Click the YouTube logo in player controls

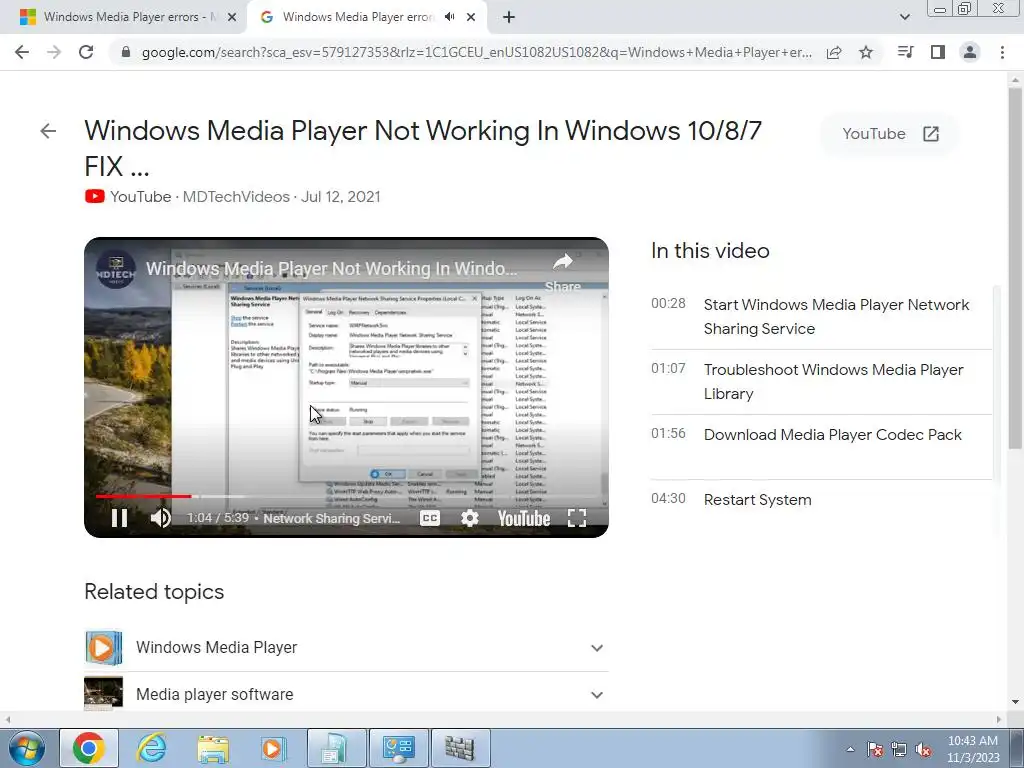click(x=524, y=519)
